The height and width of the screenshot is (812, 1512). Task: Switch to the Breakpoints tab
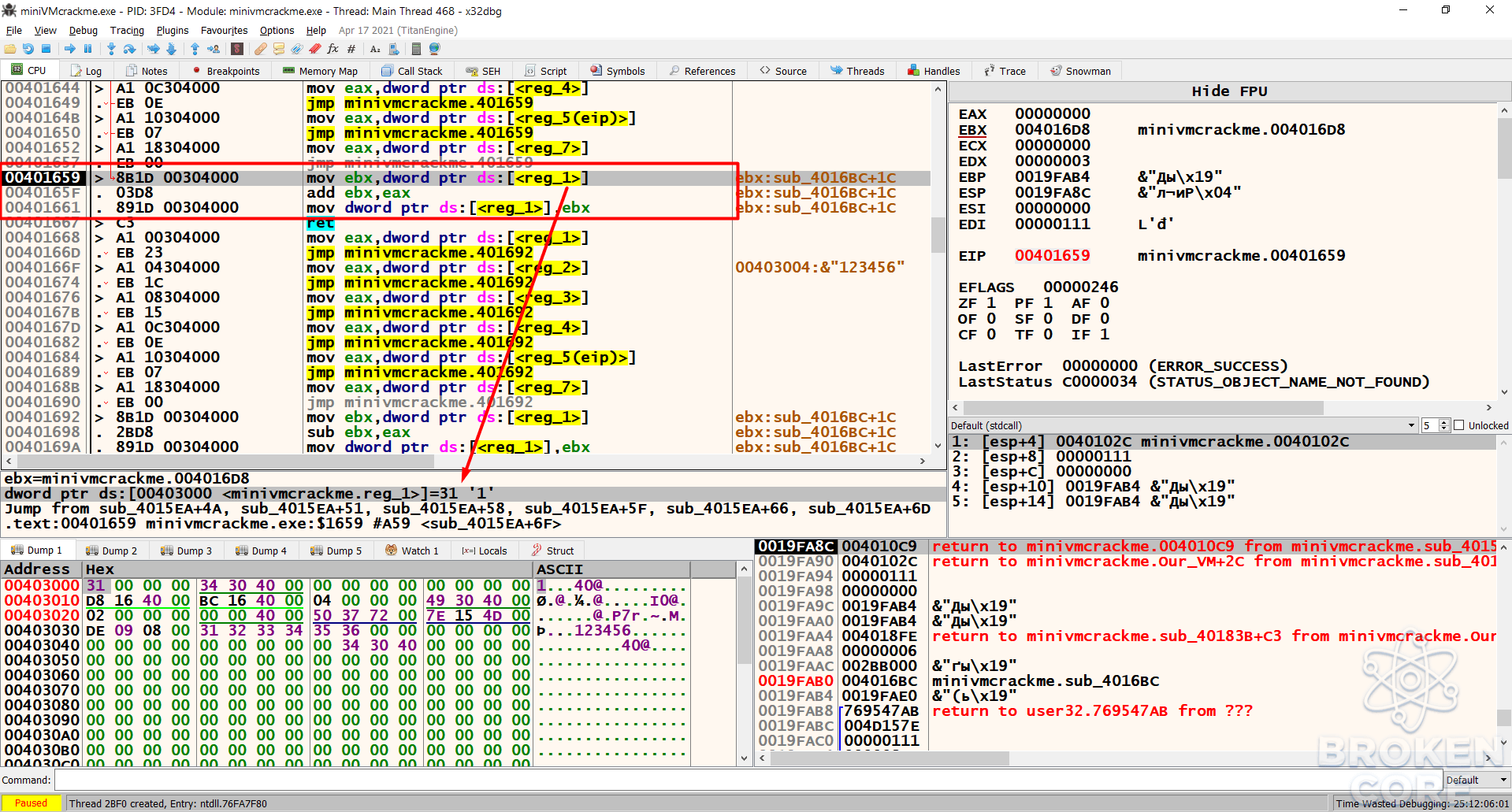225,71
